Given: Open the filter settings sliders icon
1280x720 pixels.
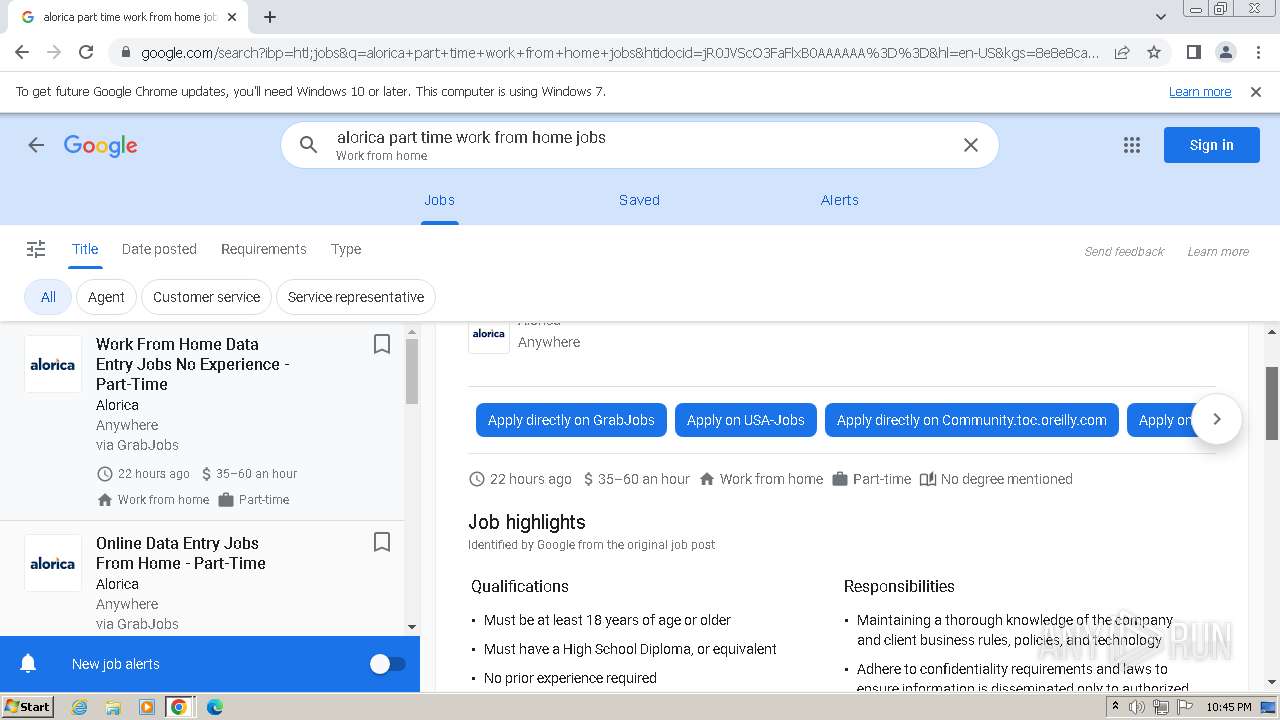Looking at the screenshot, I should 36,249.
